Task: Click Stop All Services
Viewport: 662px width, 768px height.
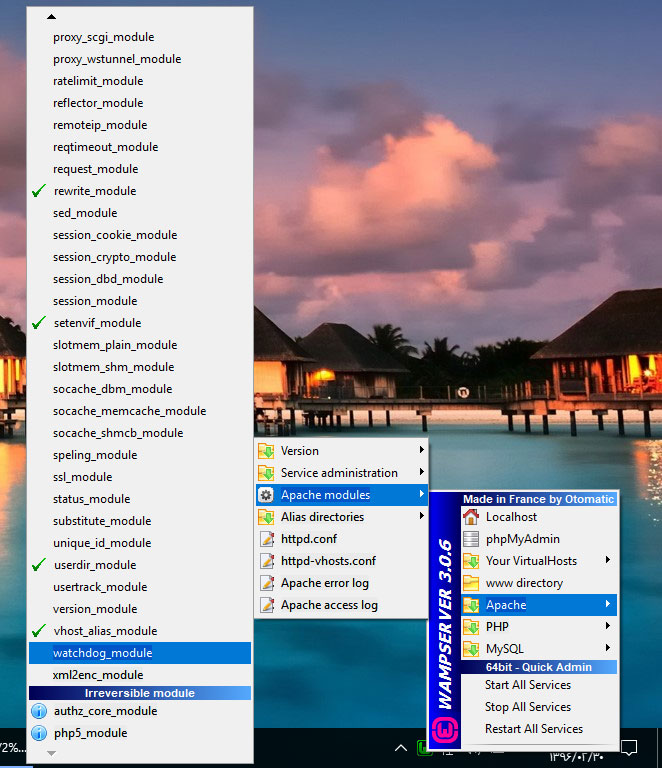Action: 527,707
